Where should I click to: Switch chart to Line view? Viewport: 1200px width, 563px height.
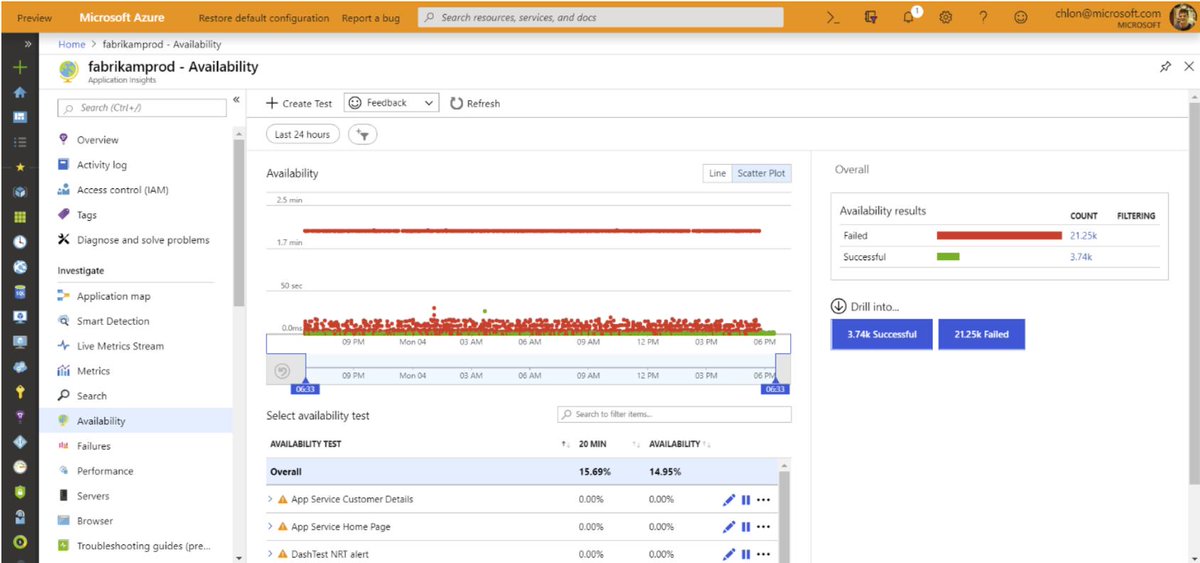[717, 173]
